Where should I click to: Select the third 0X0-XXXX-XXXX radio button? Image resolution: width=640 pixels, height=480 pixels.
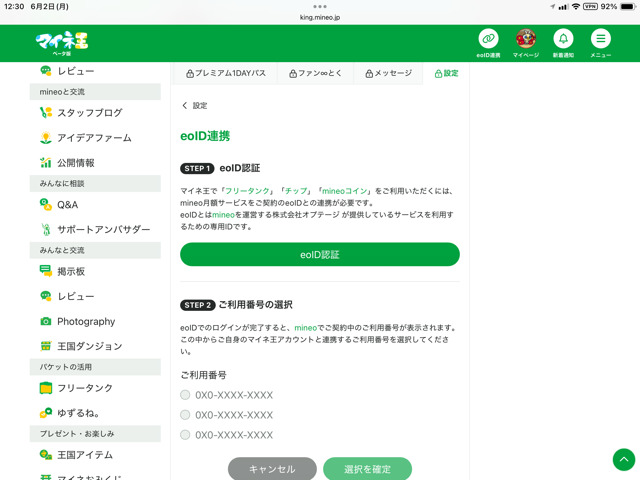(x=185, y=435)
